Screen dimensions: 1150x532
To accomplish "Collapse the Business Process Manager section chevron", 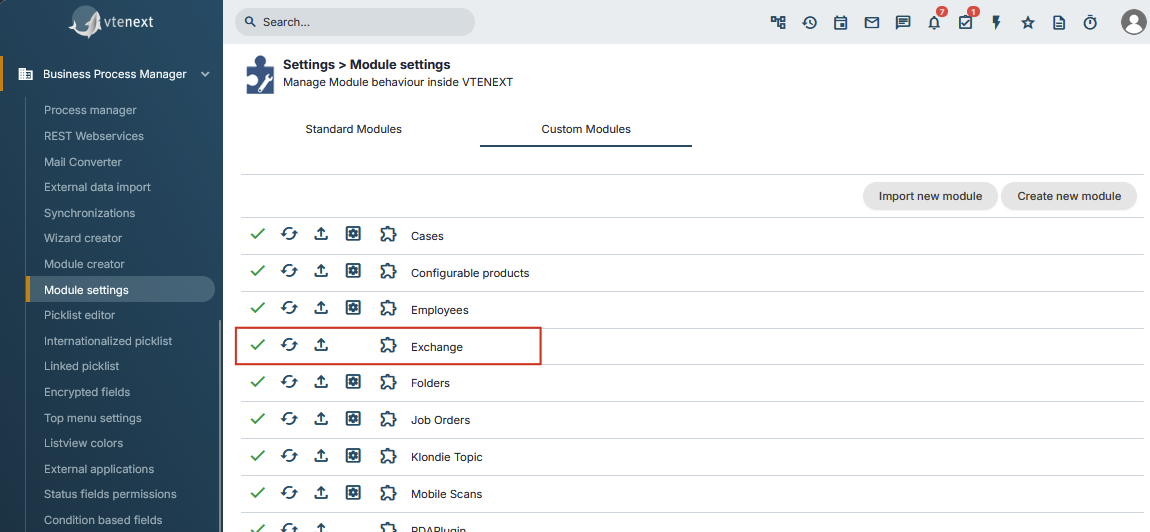I will click(x=205, y=74).
